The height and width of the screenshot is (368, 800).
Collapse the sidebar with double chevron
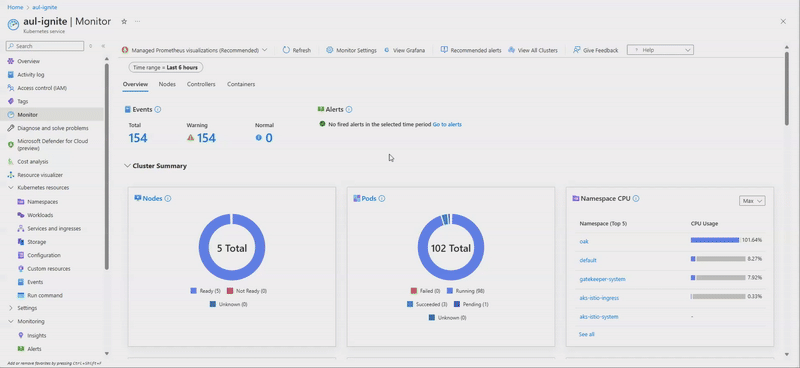pyautogui.click(x=103, y=46)
